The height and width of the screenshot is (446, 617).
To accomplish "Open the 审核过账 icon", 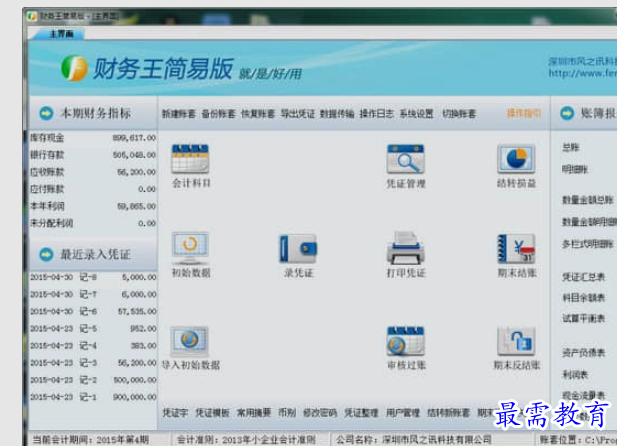I will pyautogui.click(x=405, y=341).
